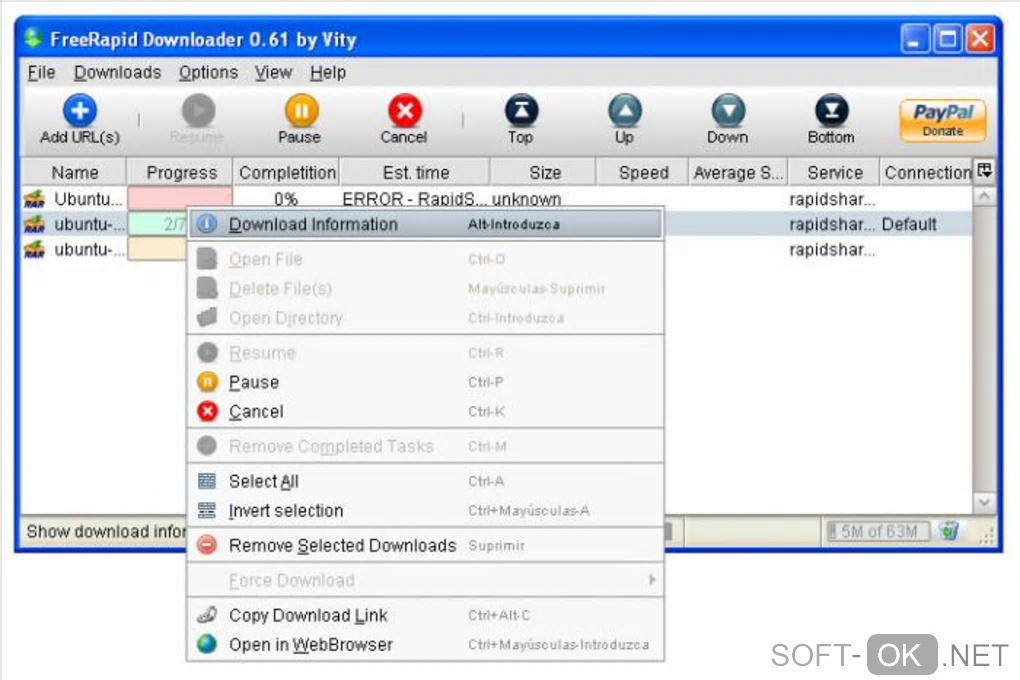Viewport: 1020px width, 680px height.
Task: Open the Options menu
Action: point(208,72)
